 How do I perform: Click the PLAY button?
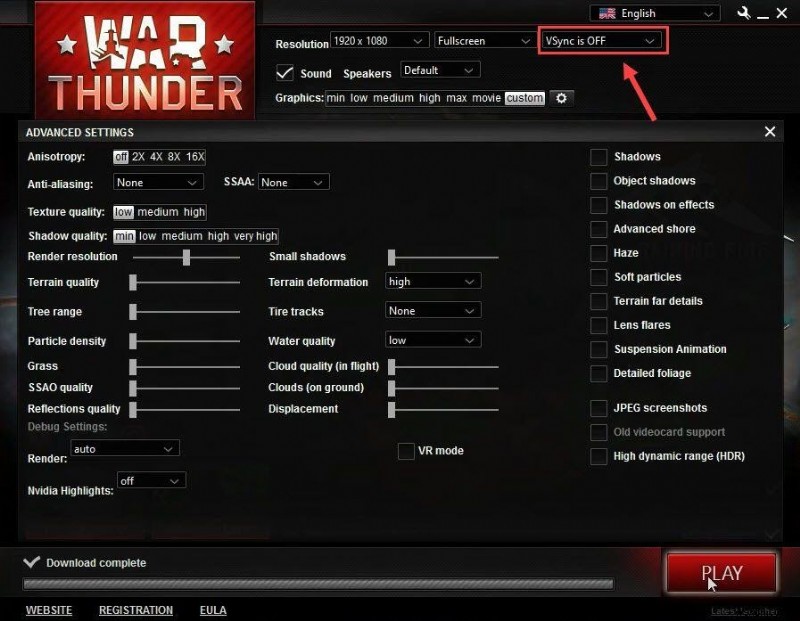[721, 572]
